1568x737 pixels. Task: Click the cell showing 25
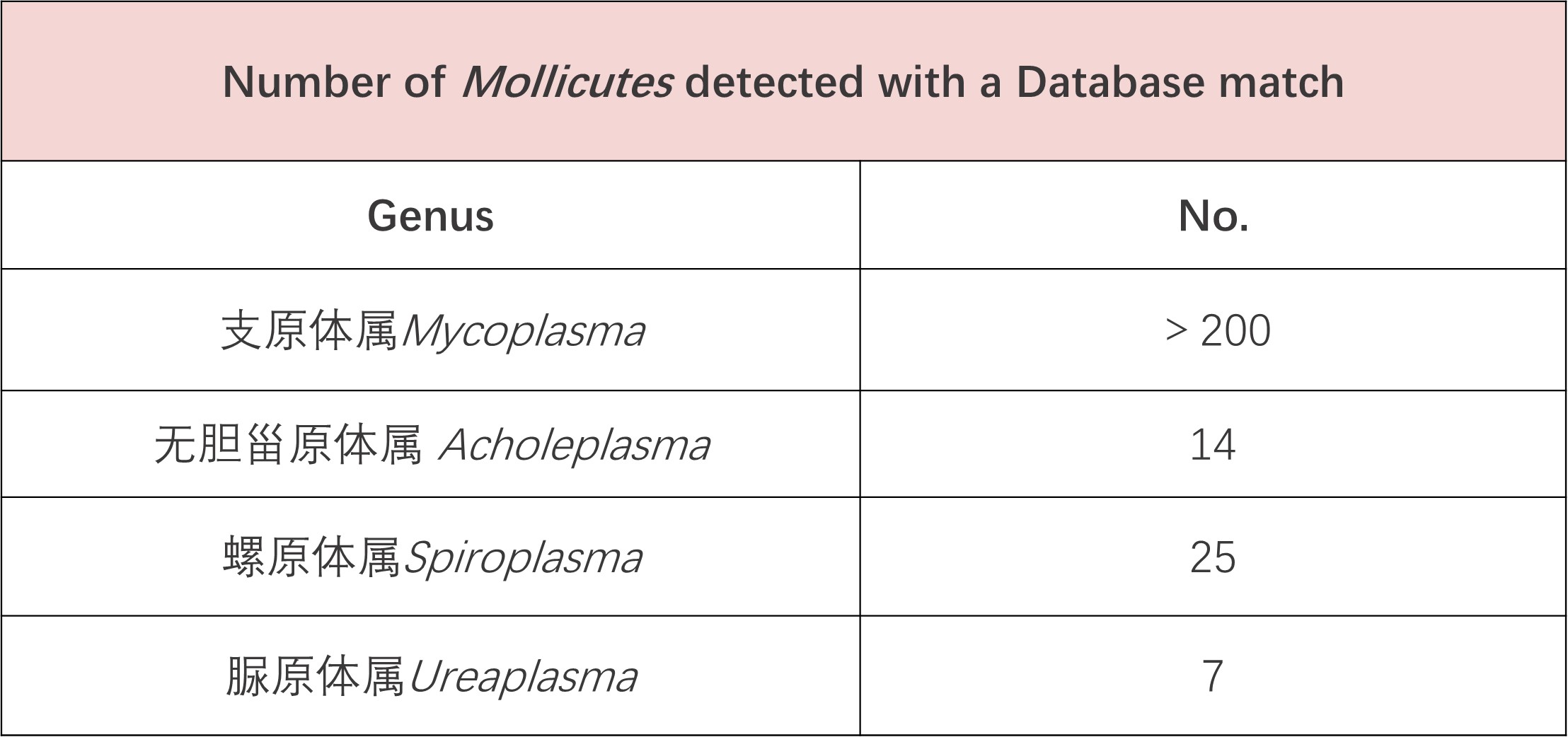coord(1213,557)
